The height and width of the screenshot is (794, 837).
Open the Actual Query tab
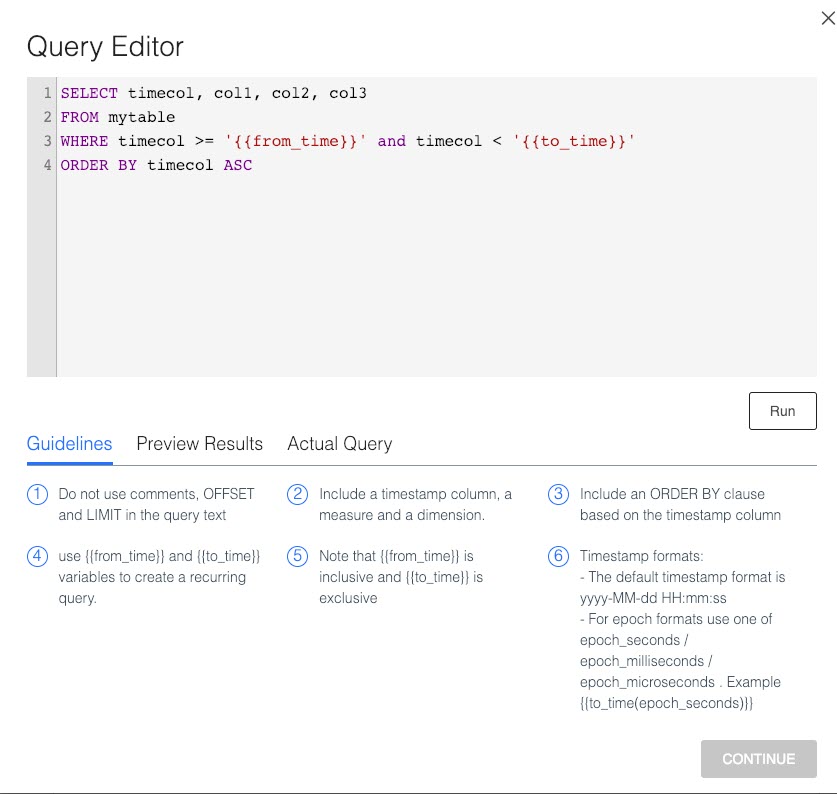339,444
